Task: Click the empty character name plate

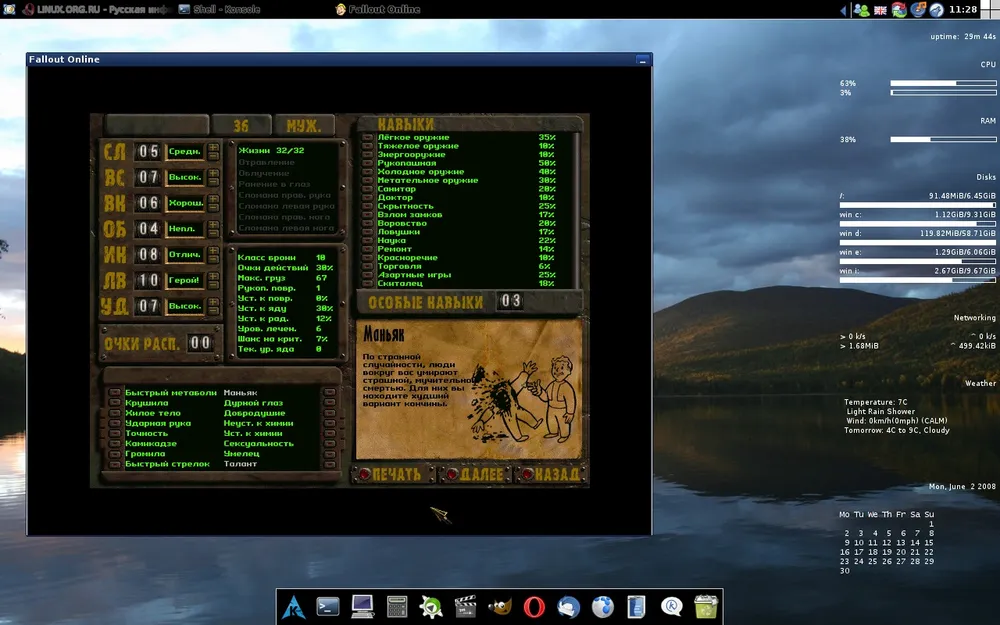Action: click(157, 125)
